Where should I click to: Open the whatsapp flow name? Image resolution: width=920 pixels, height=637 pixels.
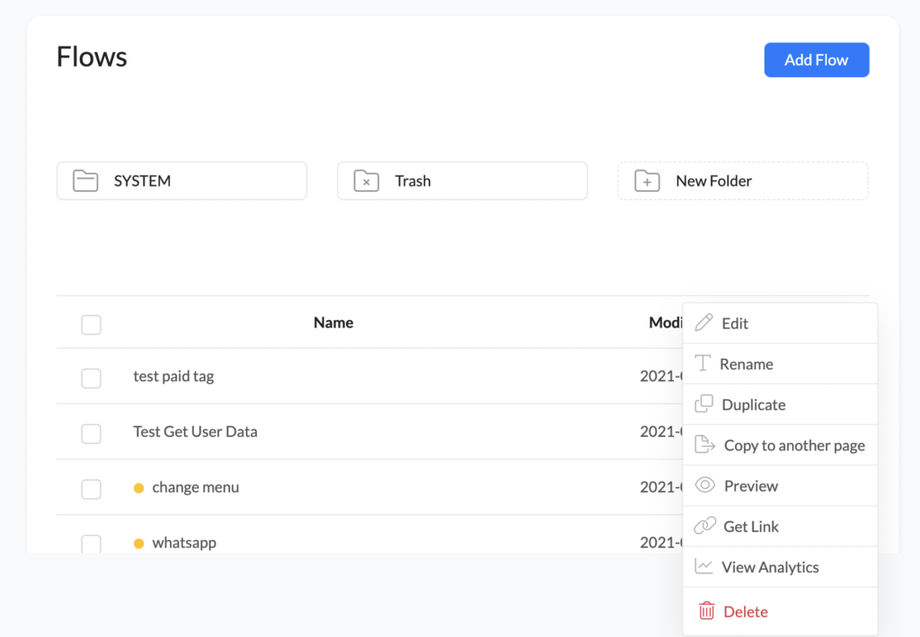[x=184, y=542]
